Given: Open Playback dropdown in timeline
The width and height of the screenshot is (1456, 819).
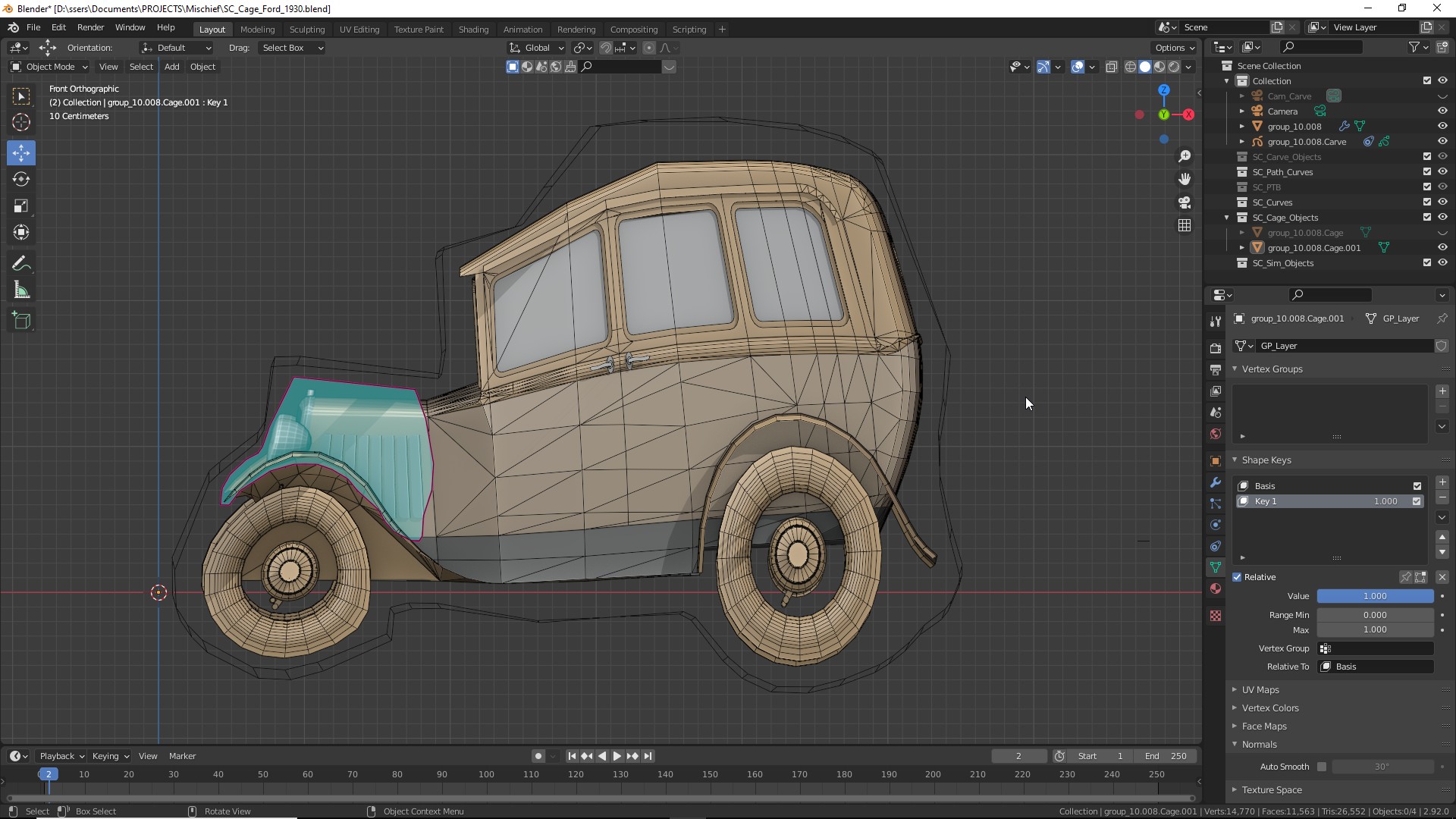Looking at the screenshot, I should [x=61, y=756].
